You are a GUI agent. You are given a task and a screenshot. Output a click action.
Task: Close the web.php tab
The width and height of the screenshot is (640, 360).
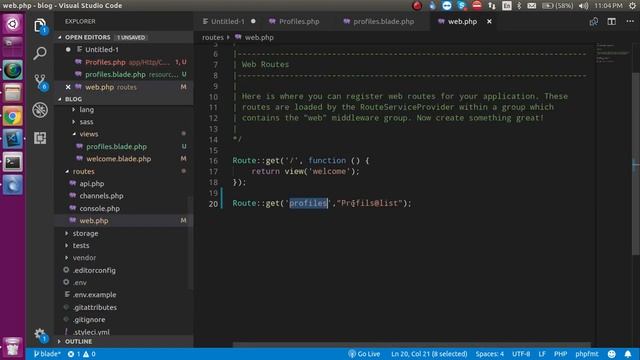[489, 22]
